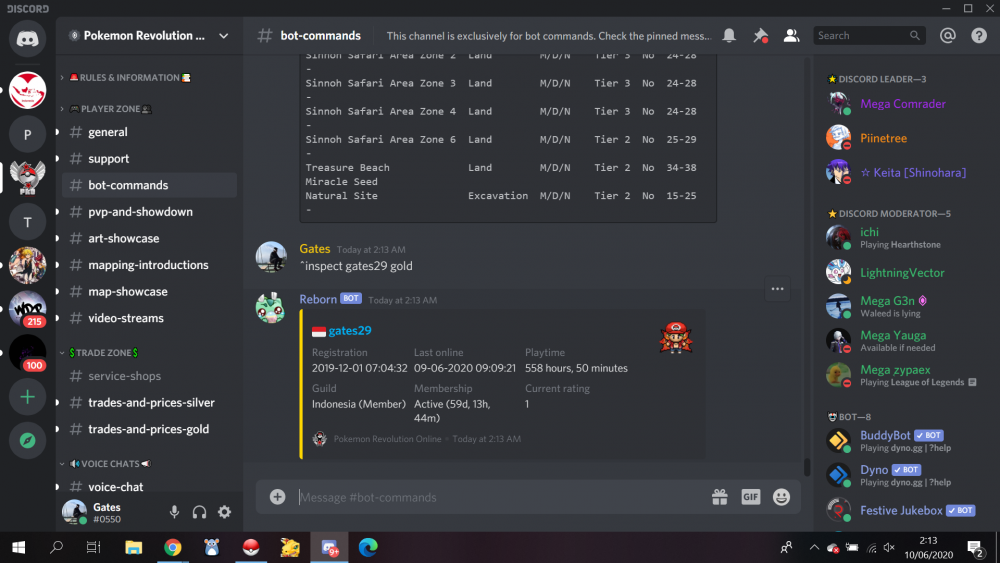Toggle microphone mute
This screenshot has height=563, width=1000.
pos(174,512)
